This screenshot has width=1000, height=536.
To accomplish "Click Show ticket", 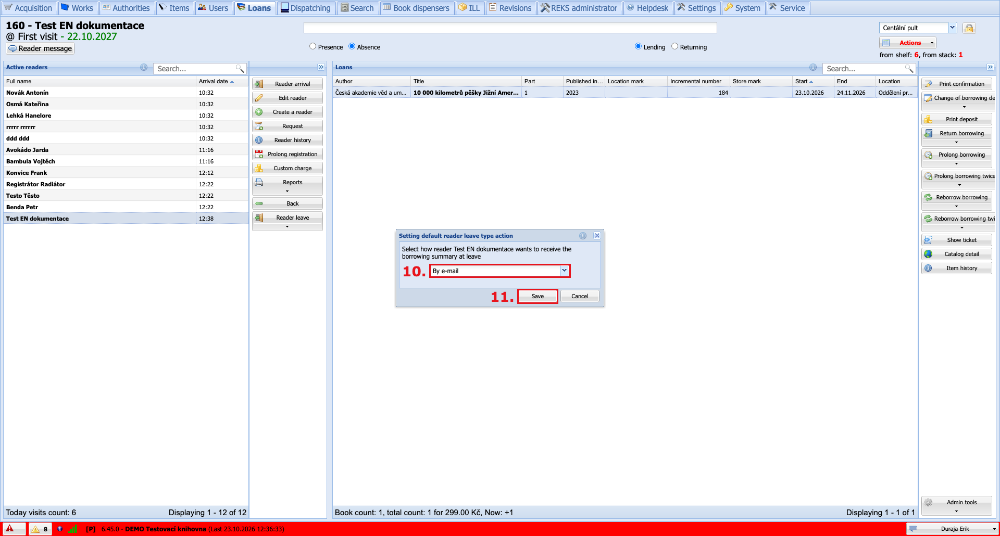I will point(957,240).
